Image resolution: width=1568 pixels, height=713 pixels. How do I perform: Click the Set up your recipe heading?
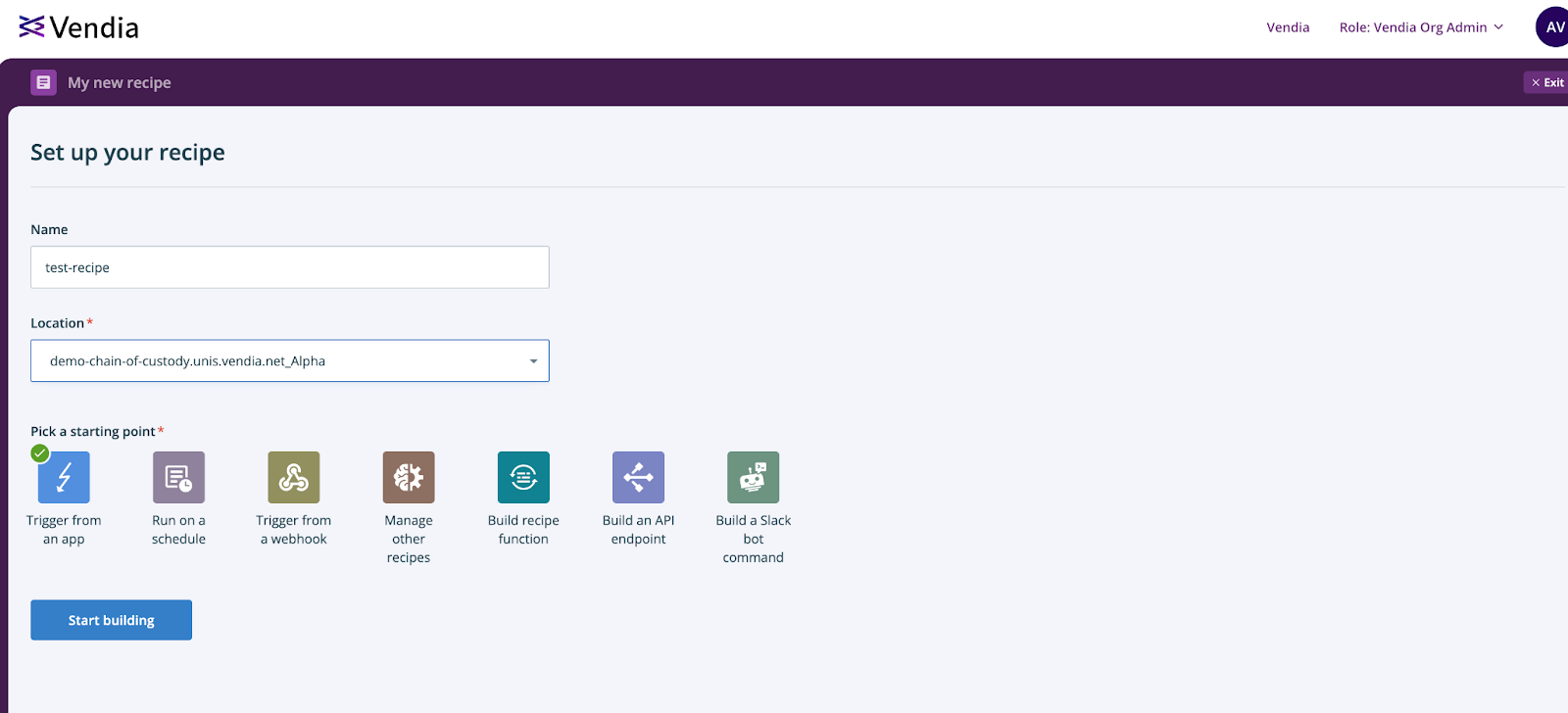pyautogui.click(x=127, y=153)
